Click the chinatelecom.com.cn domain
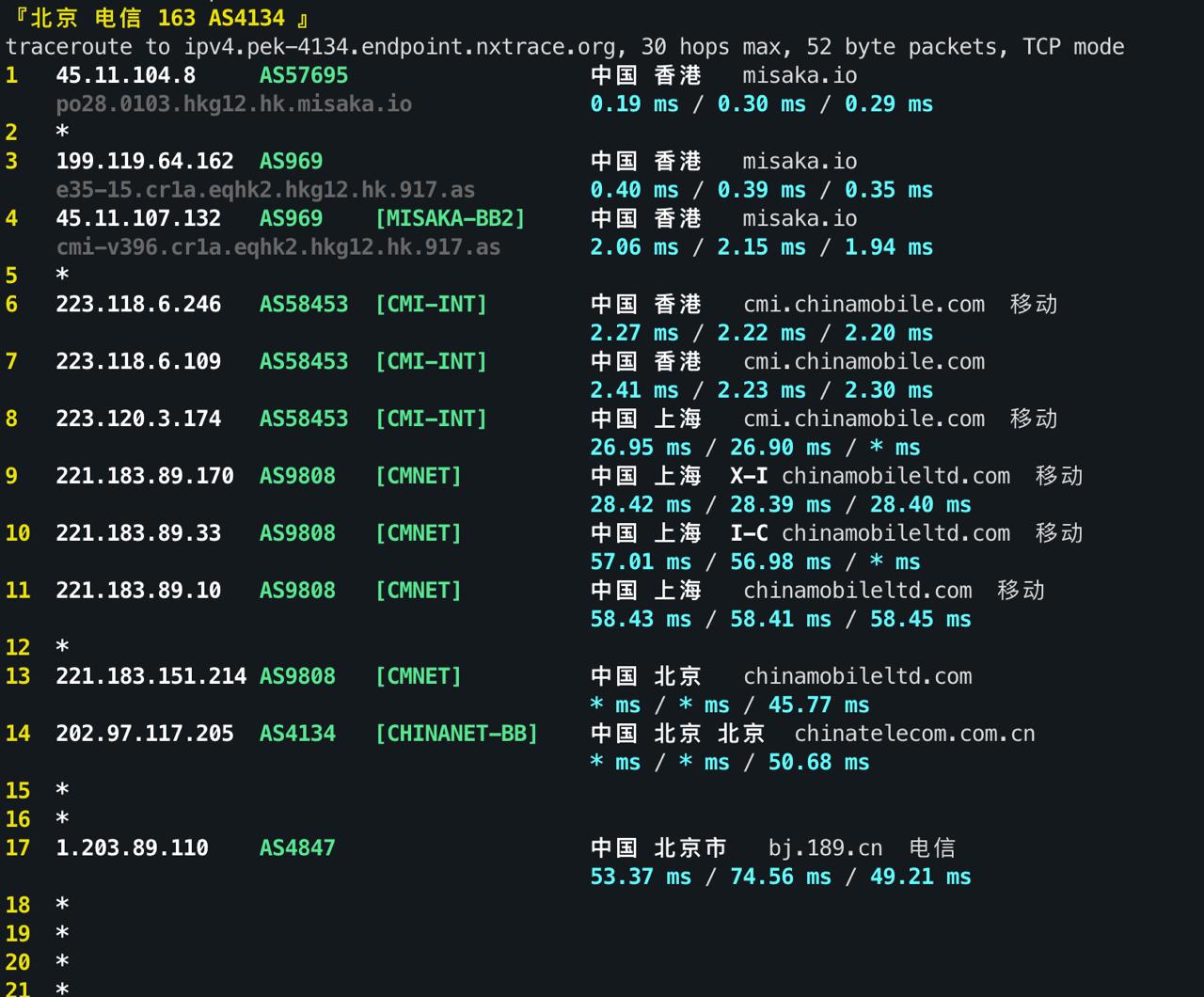 point(914,734)
